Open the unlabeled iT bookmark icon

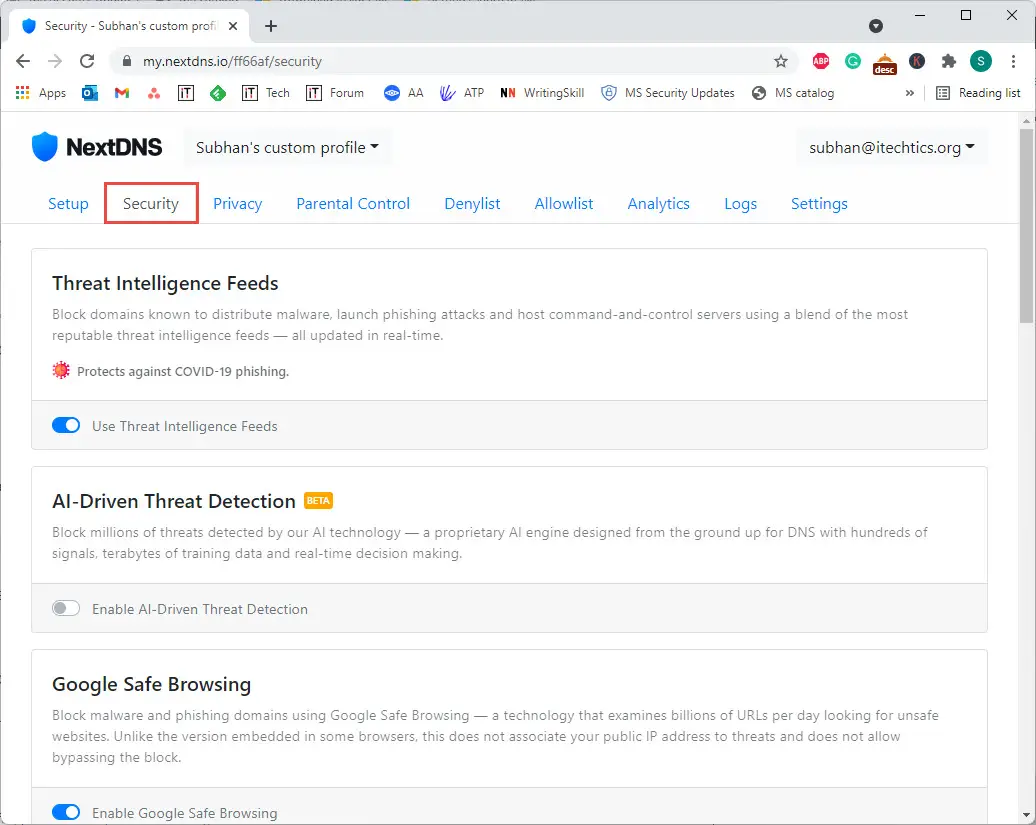186,93
